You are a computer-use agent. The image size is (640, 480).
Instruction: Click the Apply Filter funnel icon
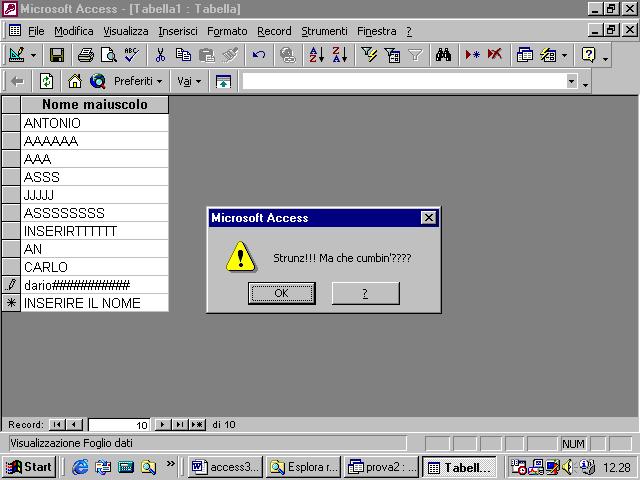pos(415,55)
